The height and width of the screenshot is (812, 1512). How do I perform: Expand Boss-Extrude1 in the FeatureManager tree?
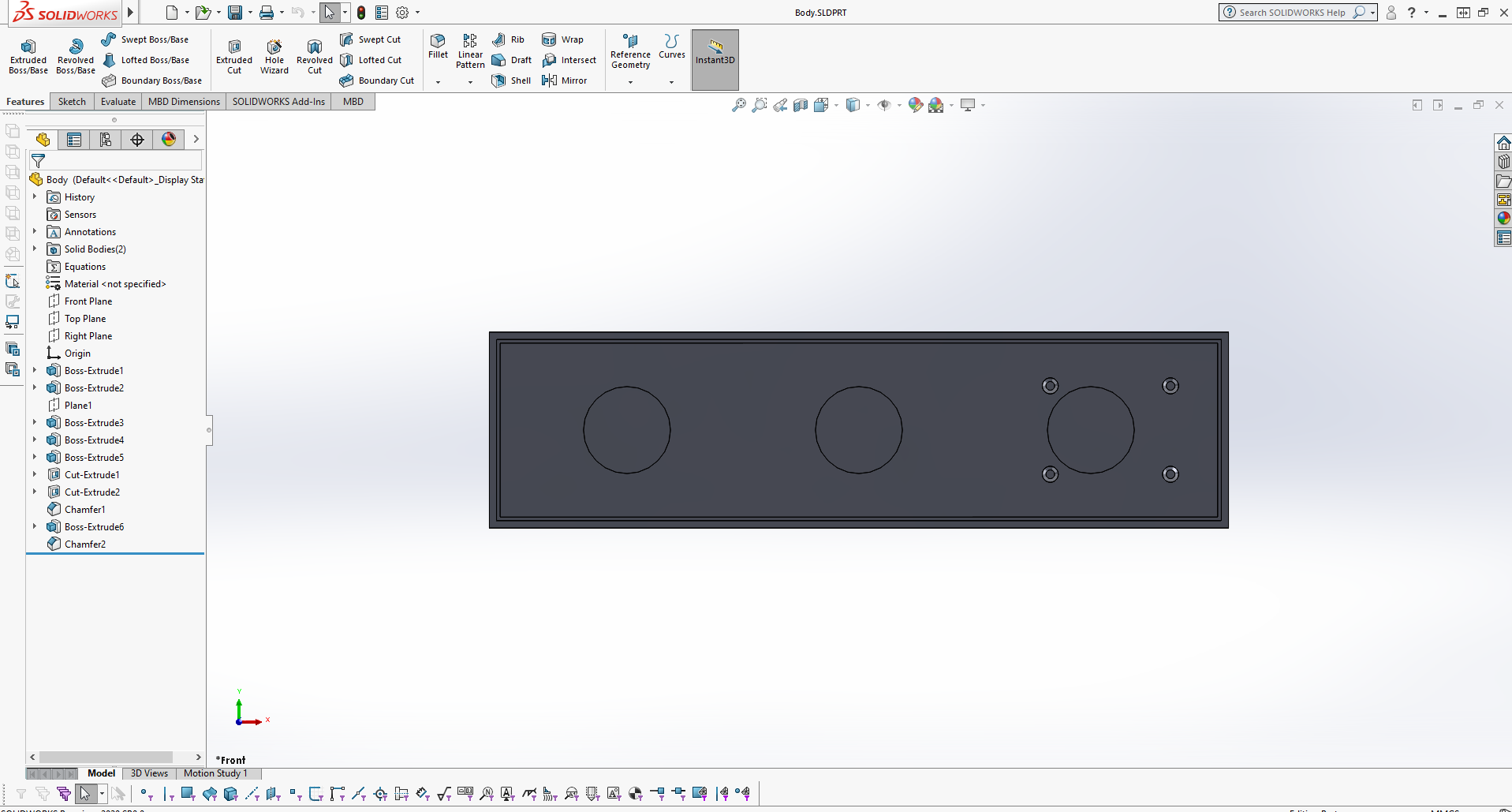(x=34, y=370)
